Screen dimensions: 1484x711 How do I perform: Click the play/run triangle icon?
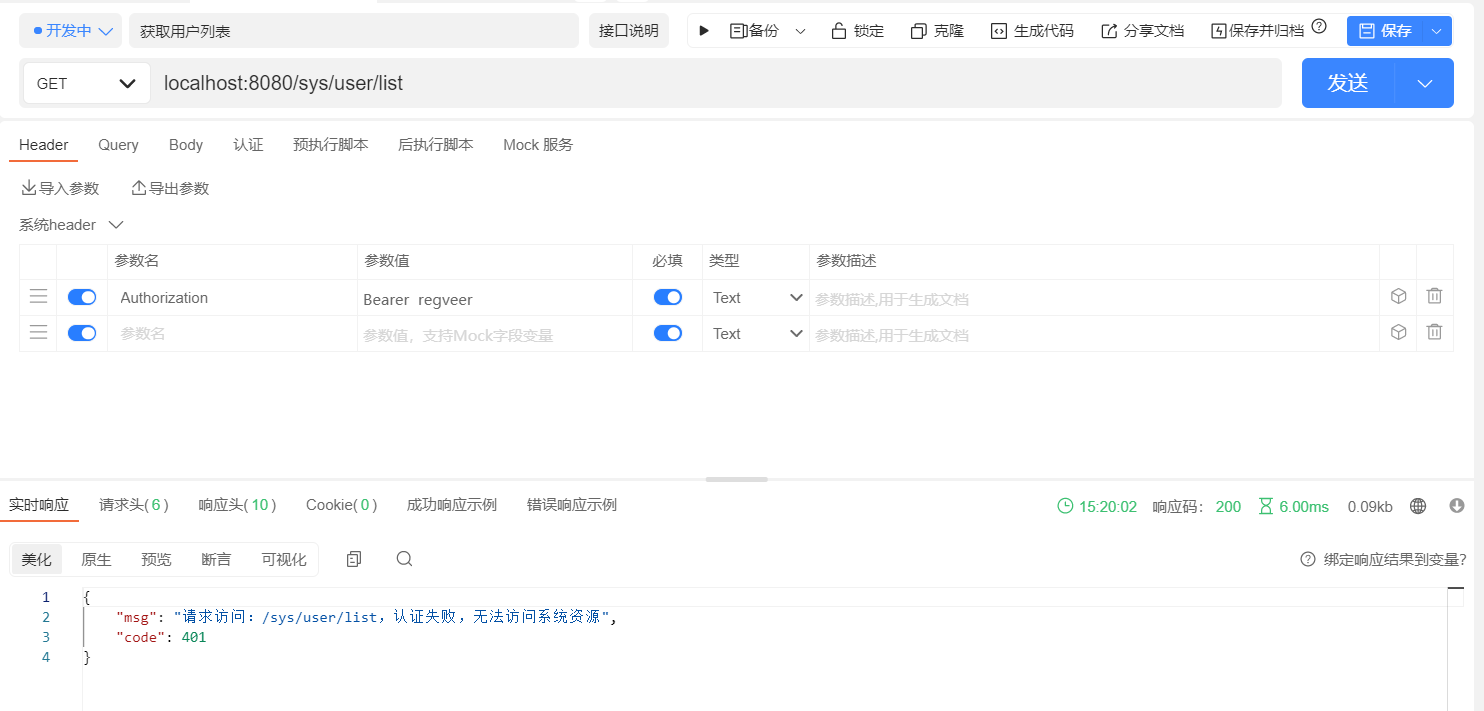[x=704, y=31]
